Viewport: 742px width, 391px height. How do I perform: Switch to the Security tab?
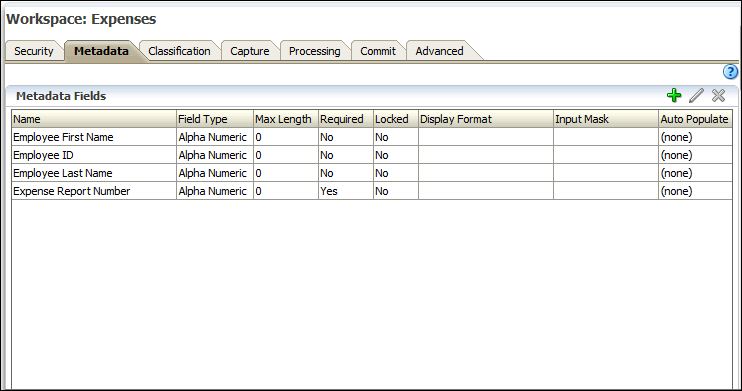click(x=34, y=51)
